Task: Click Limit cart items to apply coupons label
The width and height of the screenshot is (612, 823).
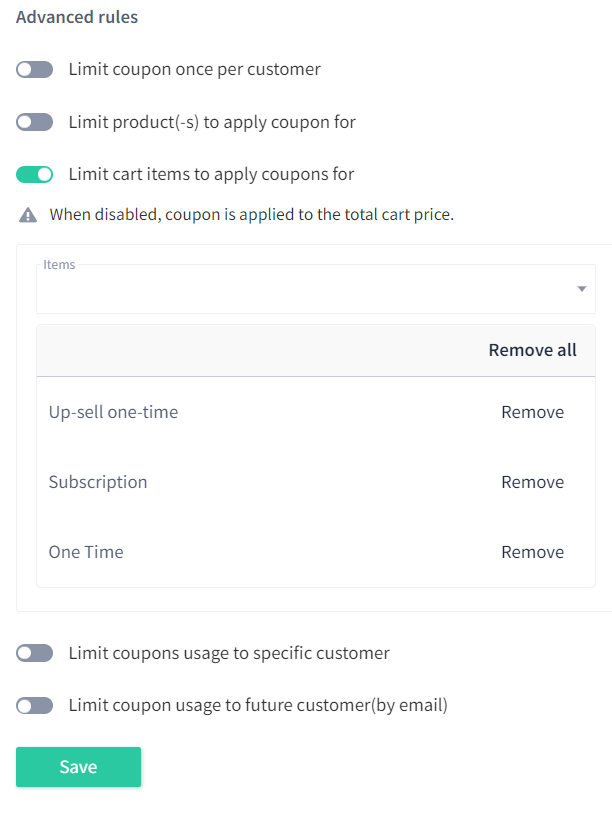Action: [x=212, y=174]
